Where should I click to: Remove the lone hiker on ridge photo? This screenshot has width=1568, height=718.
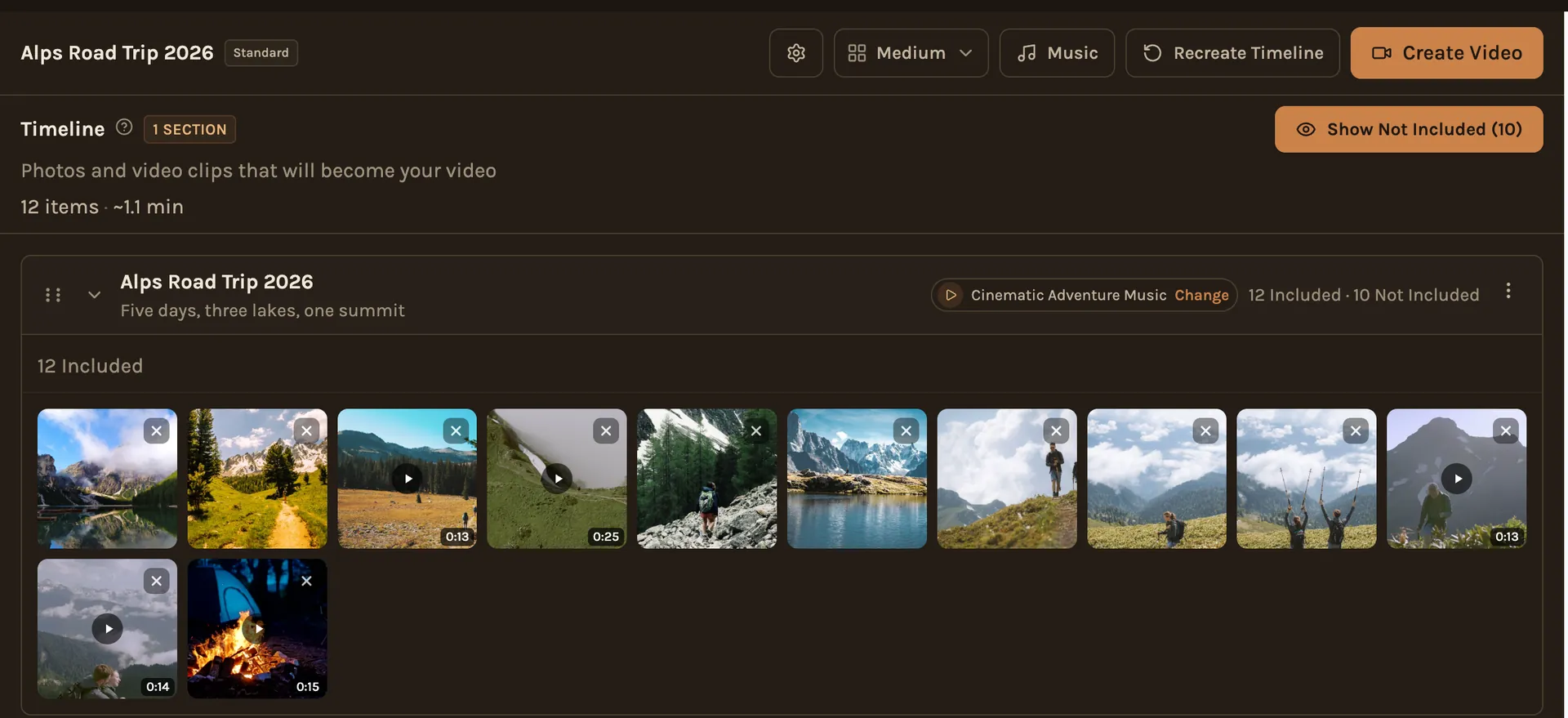pyautogui.click(x=1056, y=430)
